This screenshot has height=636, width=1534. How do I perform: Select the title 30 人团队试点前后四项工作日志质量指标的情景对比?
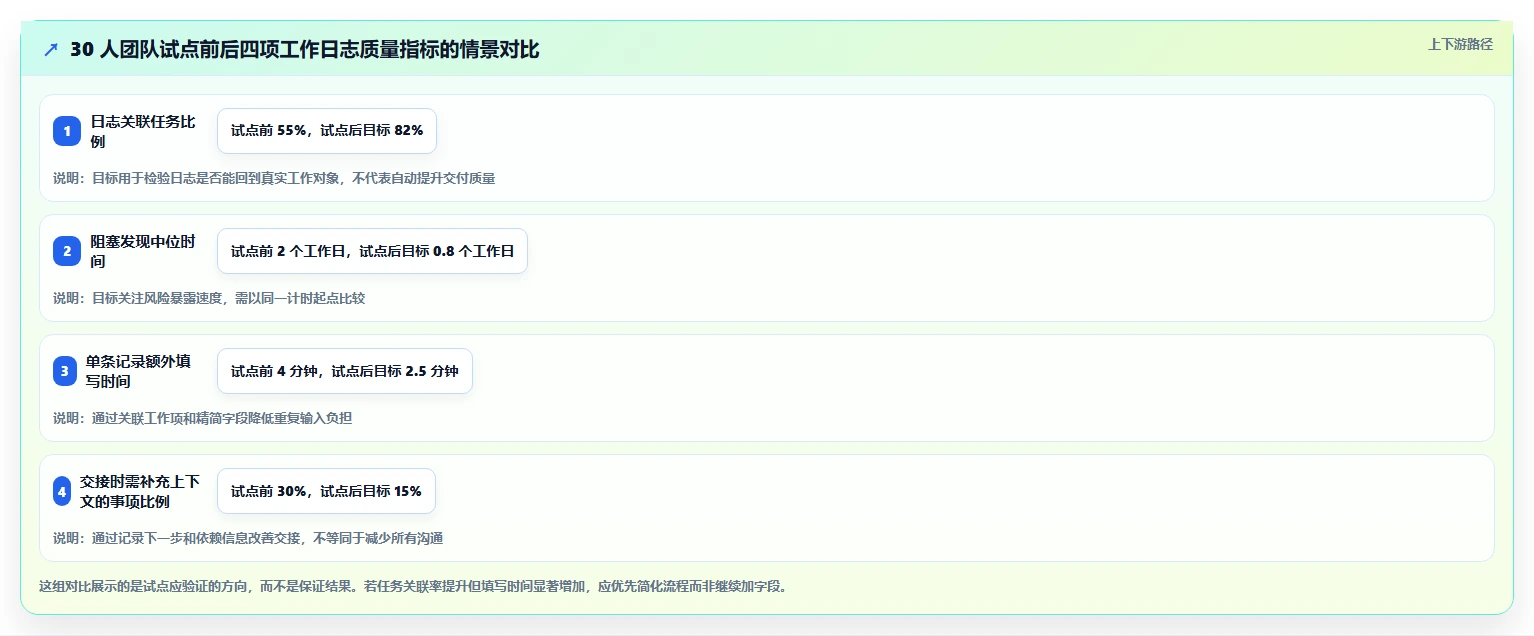[x=305, y=50]
